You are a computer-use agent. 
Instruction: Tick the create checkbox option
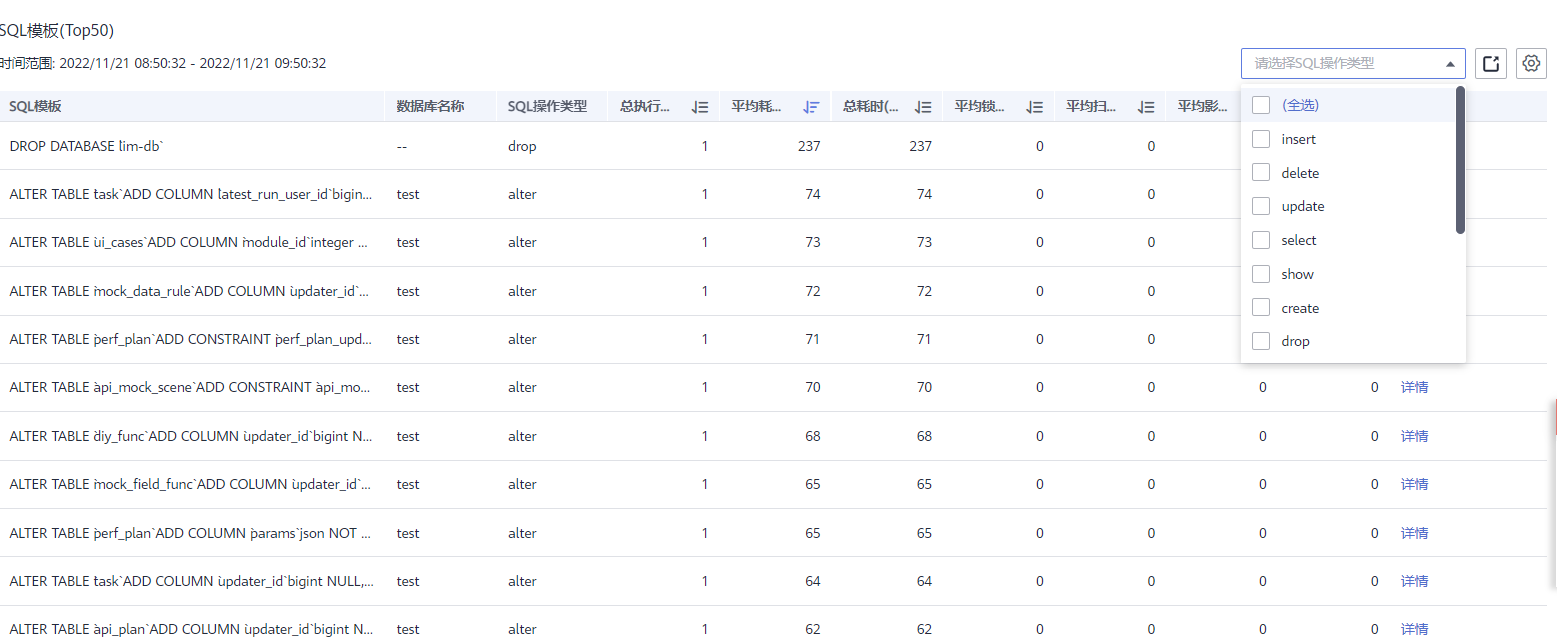coord(1261,308)
